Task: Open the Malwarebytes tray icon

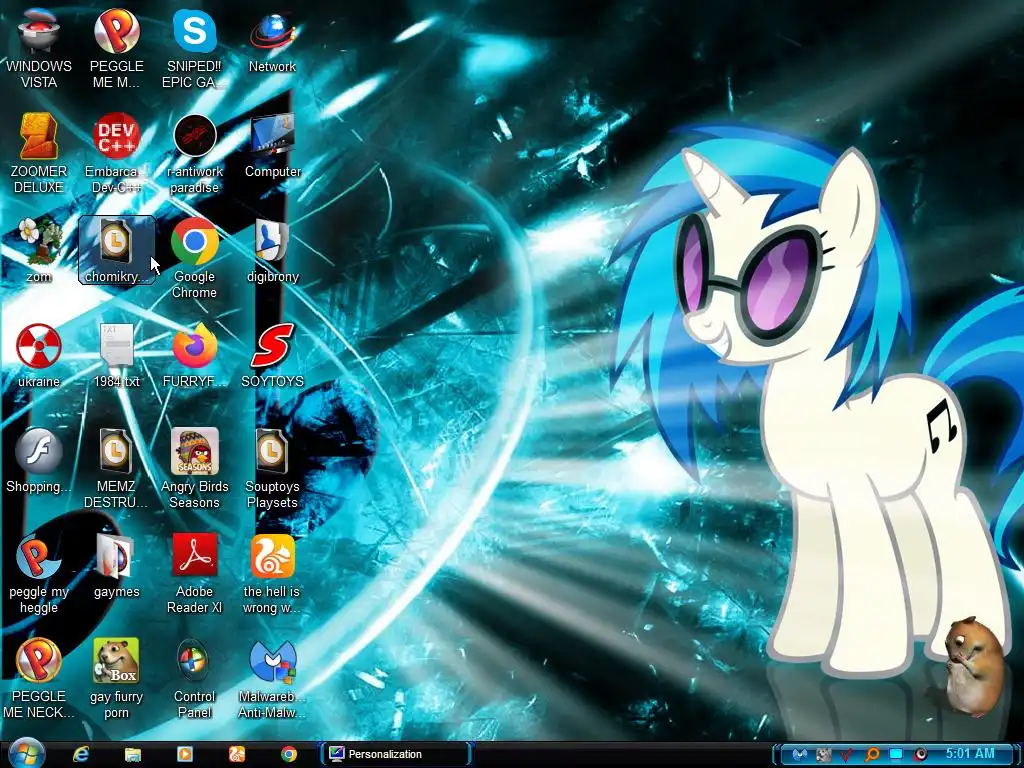Action: coord(800,755)
